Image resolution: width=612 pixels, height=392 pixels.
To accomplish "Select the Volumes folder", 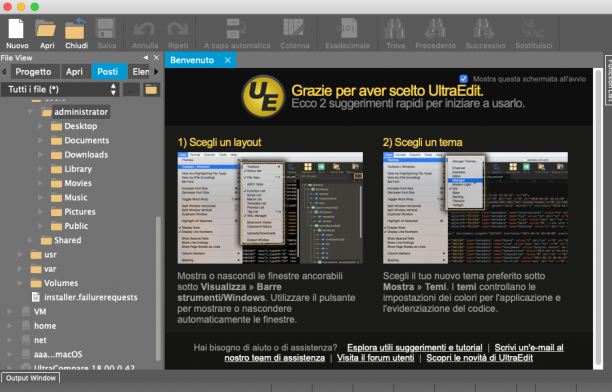I will pos(54,283).
